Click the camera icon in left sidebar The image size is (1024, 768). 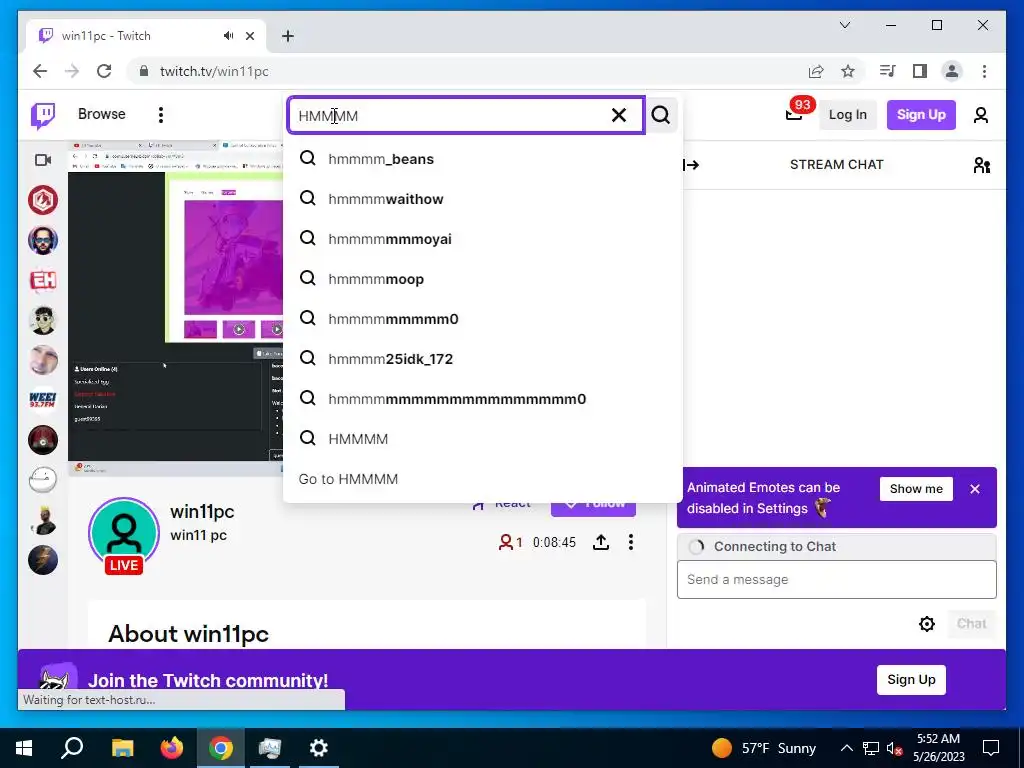point(43,160)
